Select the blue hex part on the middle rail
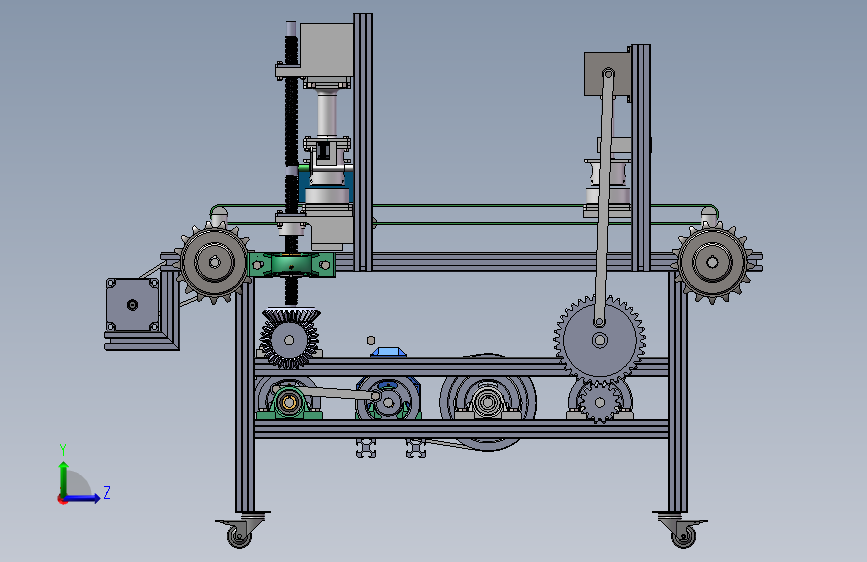 tap(389, 352)
